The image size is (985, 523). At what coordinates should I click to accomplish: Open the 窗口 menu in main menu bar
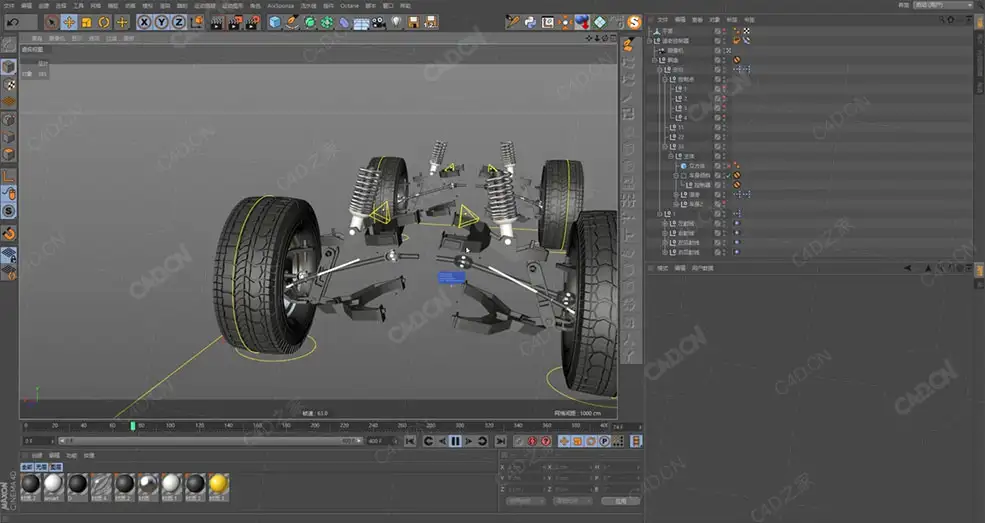point(388,6)
